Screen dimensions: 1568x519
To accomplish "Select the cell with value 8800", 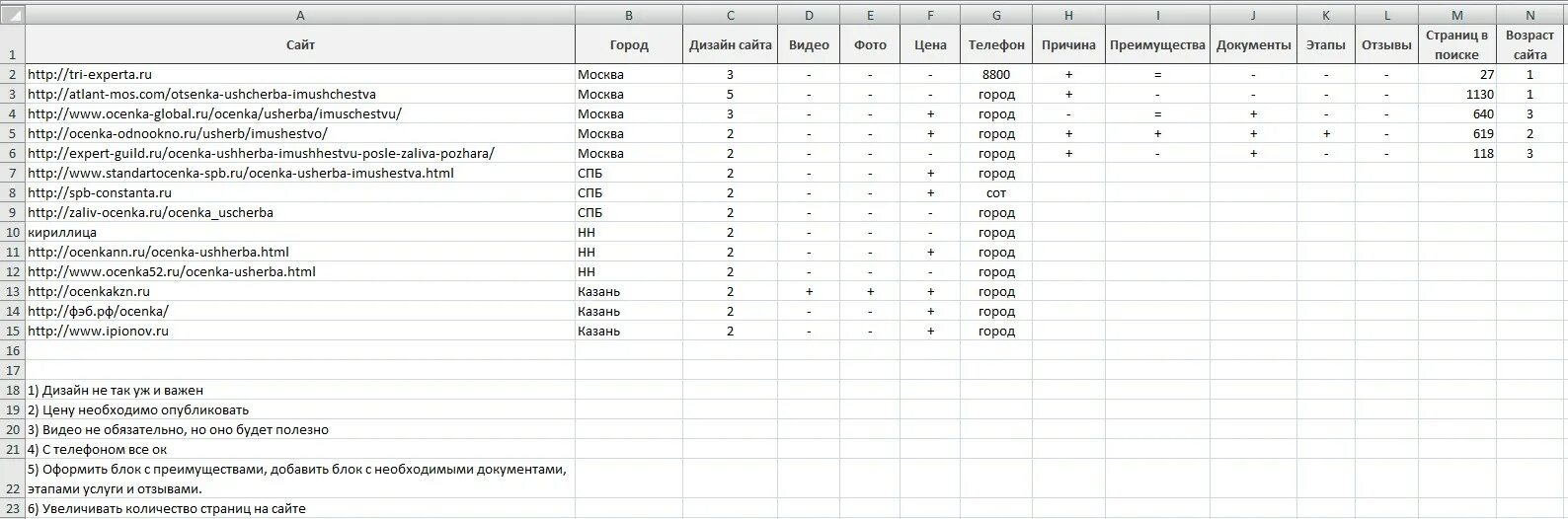I will [x=996, y=74].
